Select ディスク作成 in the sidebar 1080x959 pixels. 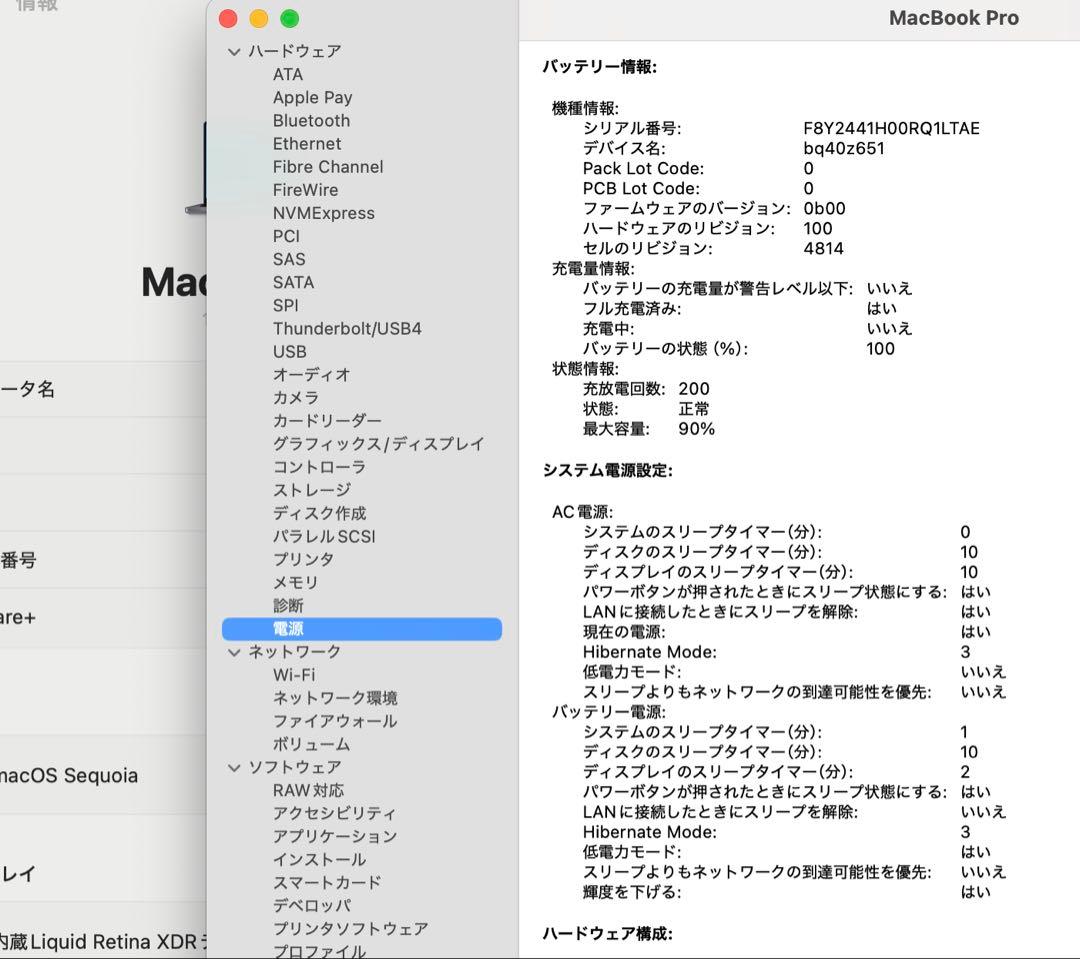tap(320, 513)
